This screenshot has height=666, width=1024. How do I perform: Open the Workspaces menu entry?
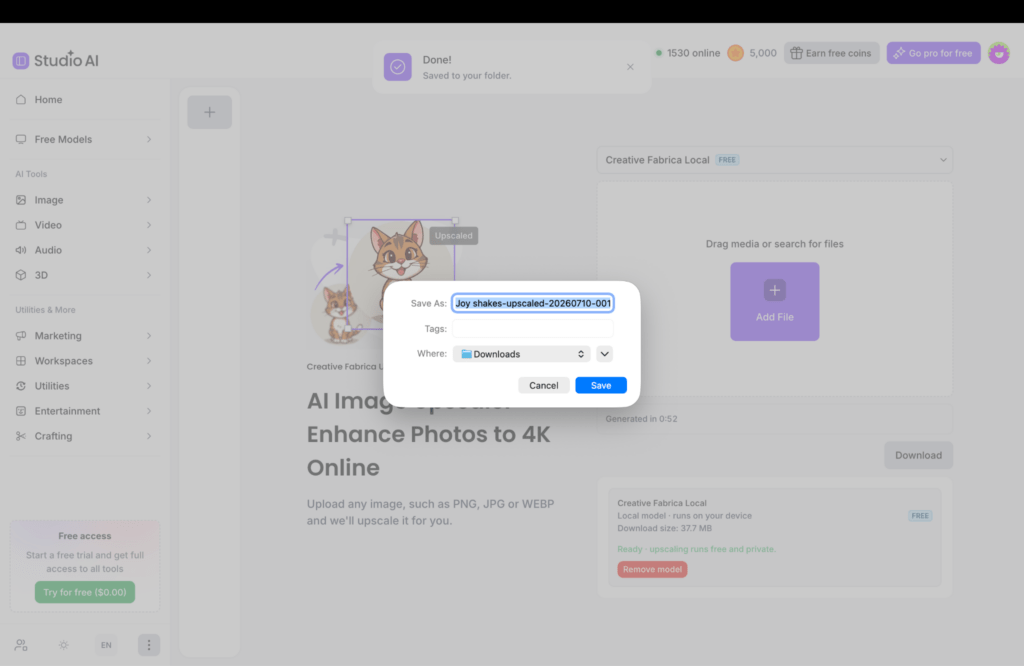point(85,360)
